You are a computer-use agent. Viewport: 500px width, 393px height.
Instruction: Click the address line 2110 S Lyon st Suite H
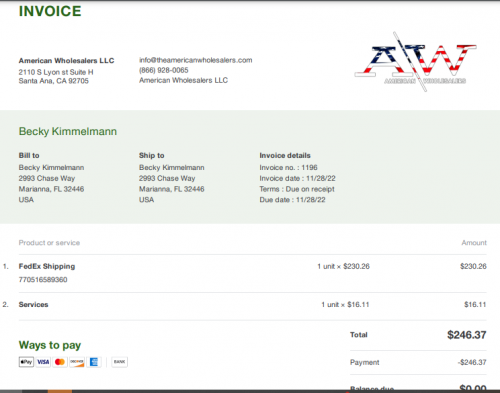pos(56,72)
